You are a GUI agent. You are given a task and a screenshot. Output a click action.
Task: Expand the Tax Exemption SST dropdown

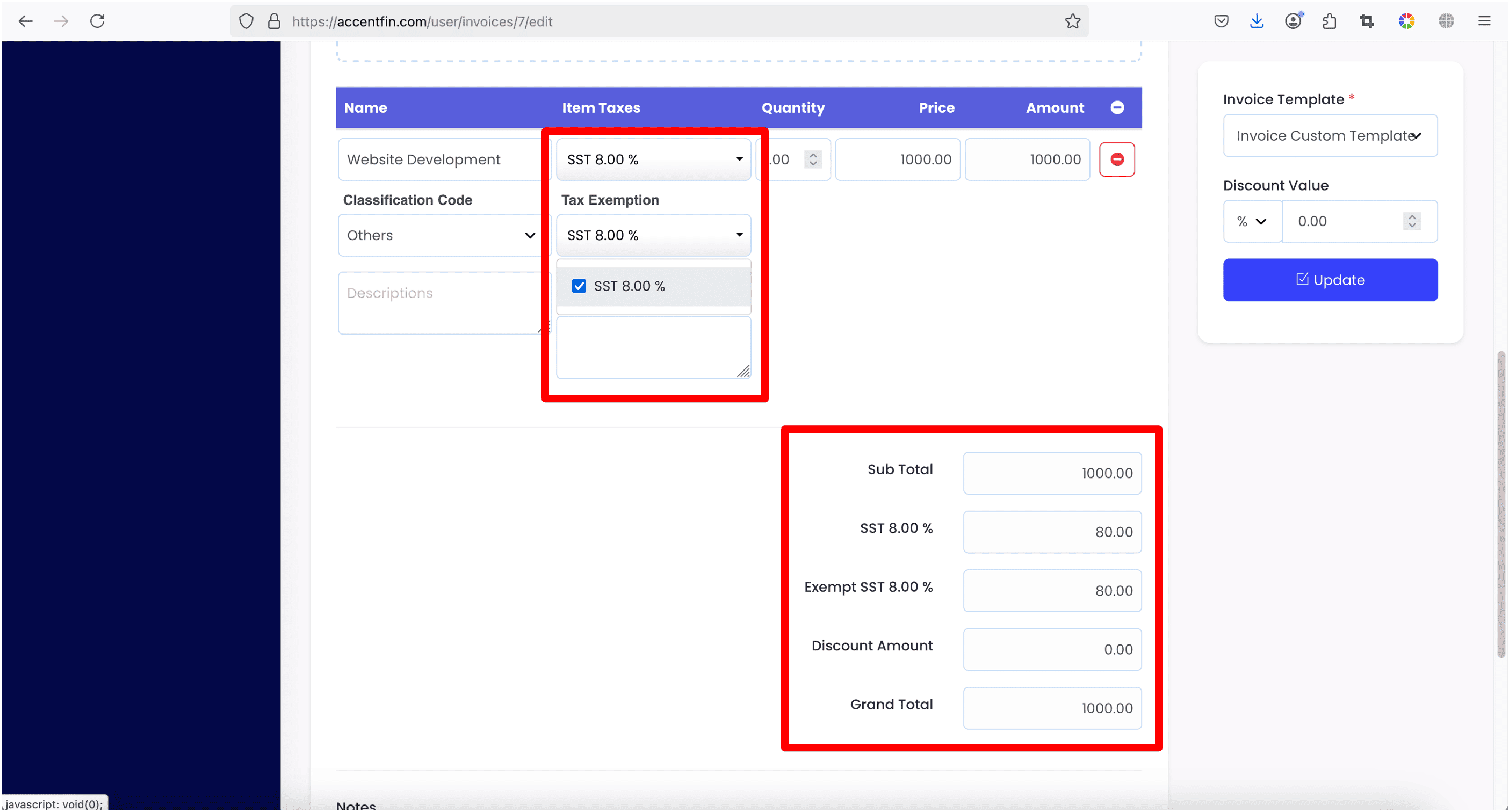653,235
